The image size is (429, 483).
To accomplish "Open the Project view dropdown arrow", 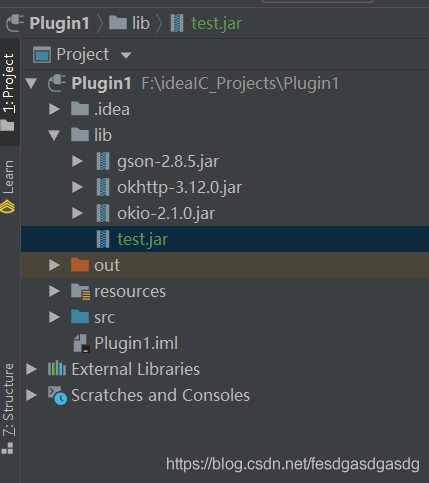I will pos(126,55).
